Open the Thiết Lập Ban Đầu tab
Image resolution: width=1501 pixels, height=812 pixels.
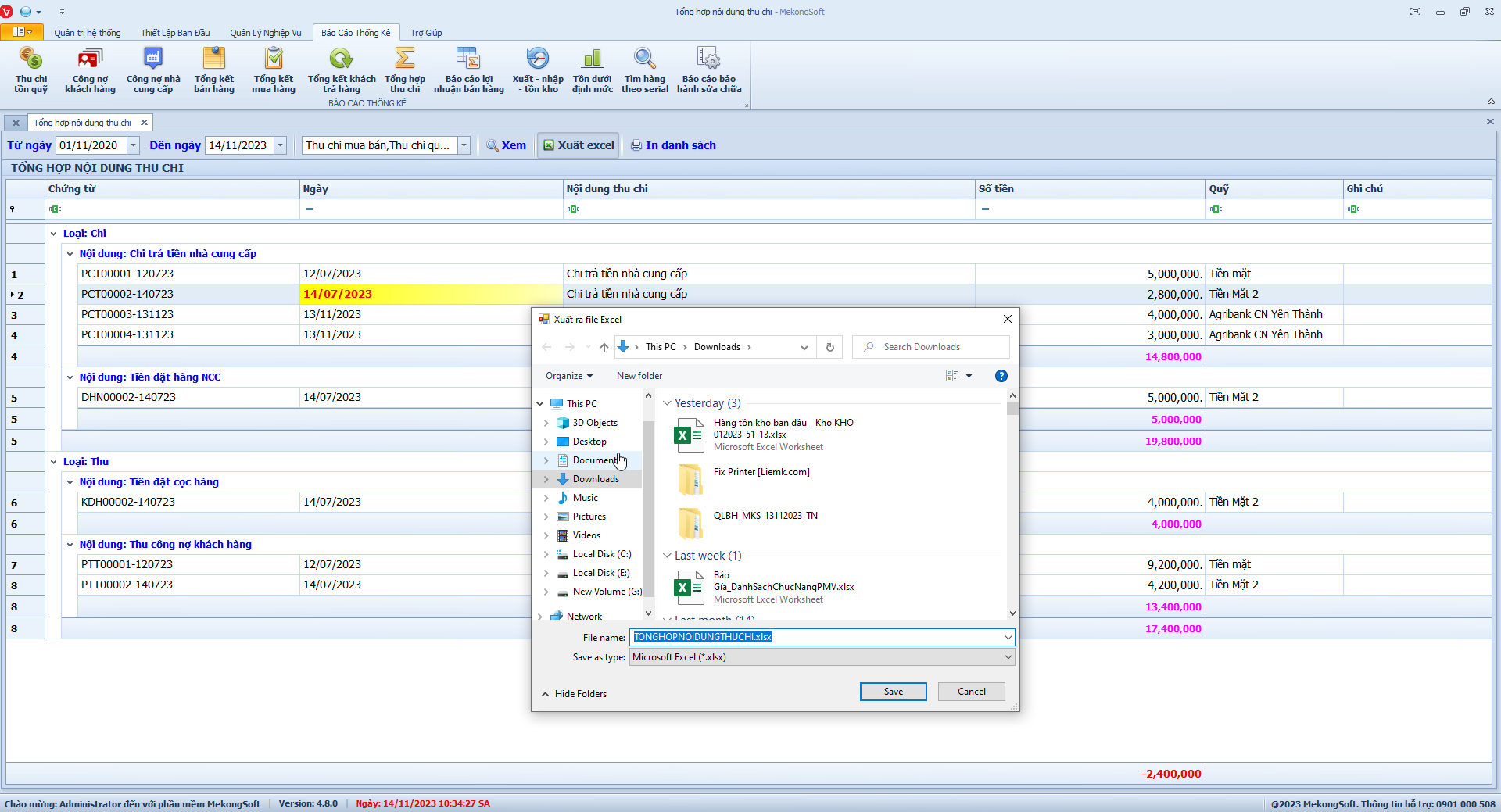(175, 33)
